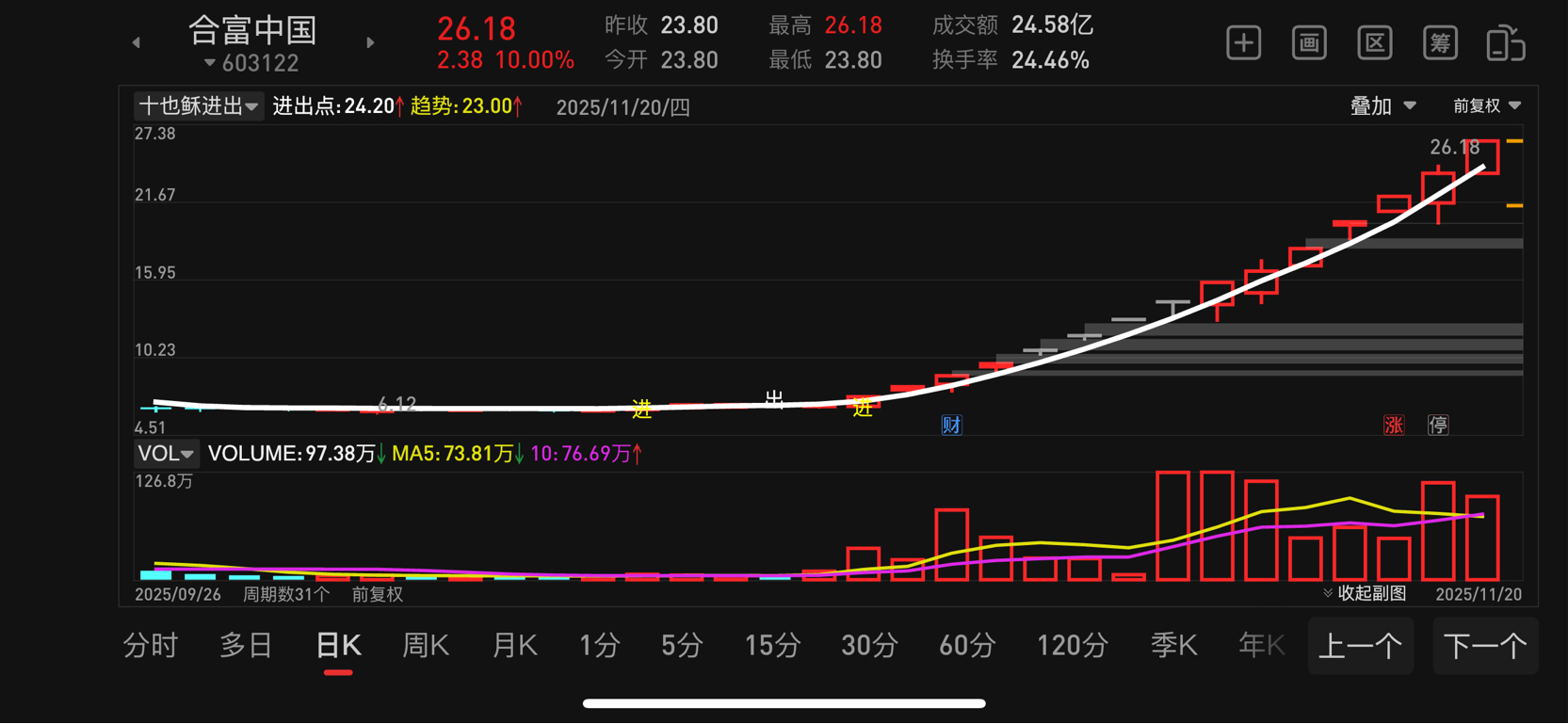Add stock to watchlist with plus icon
1568x724 pixels.
pyautogui.click(x=1243, y=43)
